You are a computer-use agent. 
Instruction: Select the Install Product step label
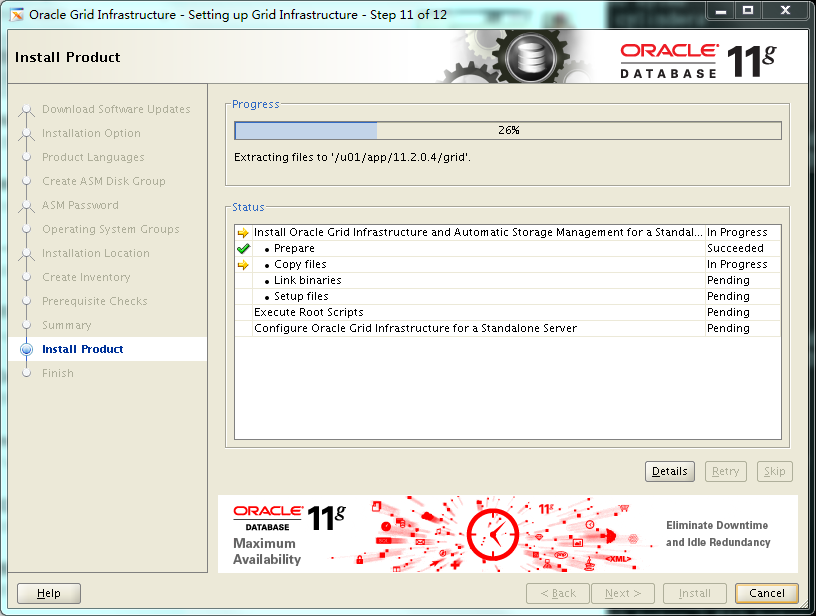click(x=83, y=349)
